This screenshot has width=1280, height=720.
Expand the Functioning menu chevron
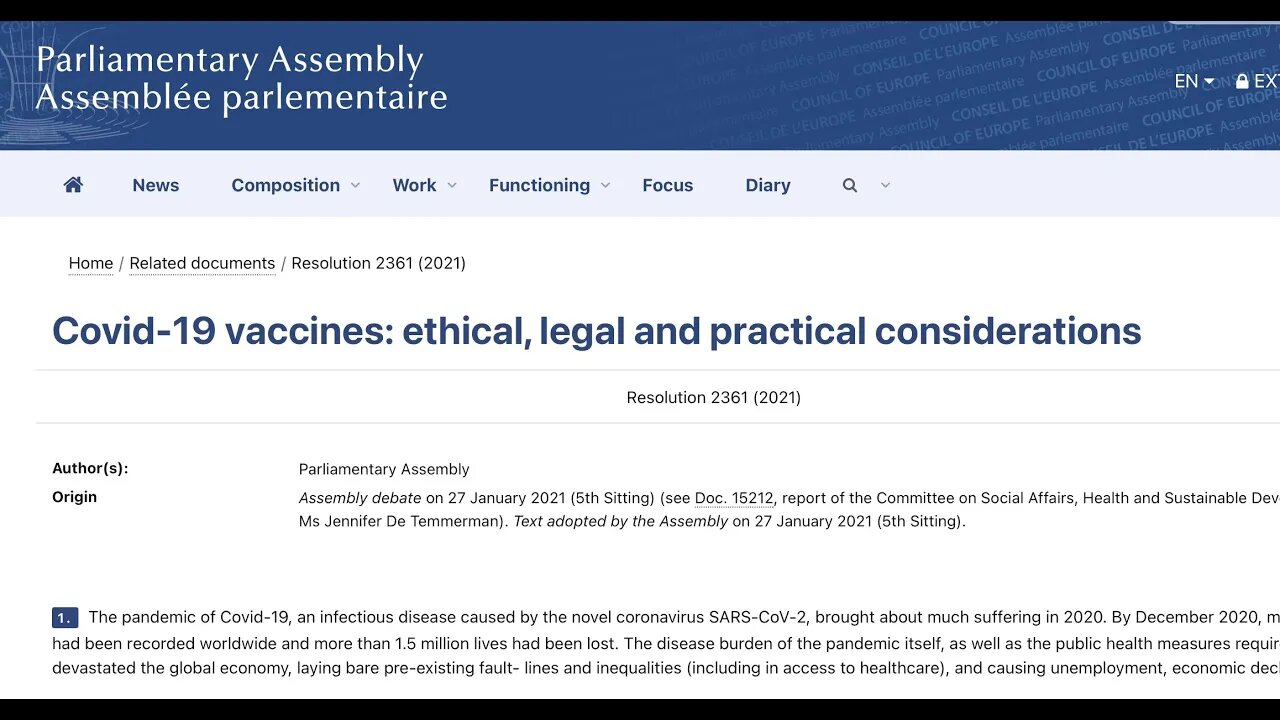coord(605,185)
